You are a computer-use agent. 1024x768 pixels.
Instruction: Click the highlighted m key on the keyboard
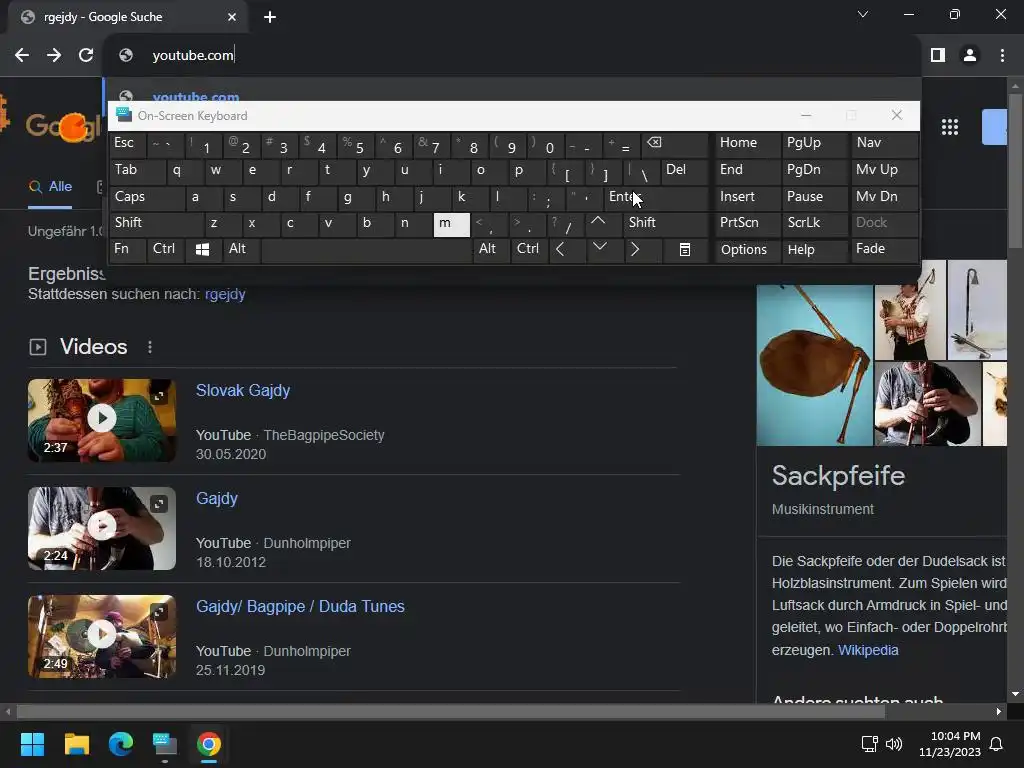(451, 224)
